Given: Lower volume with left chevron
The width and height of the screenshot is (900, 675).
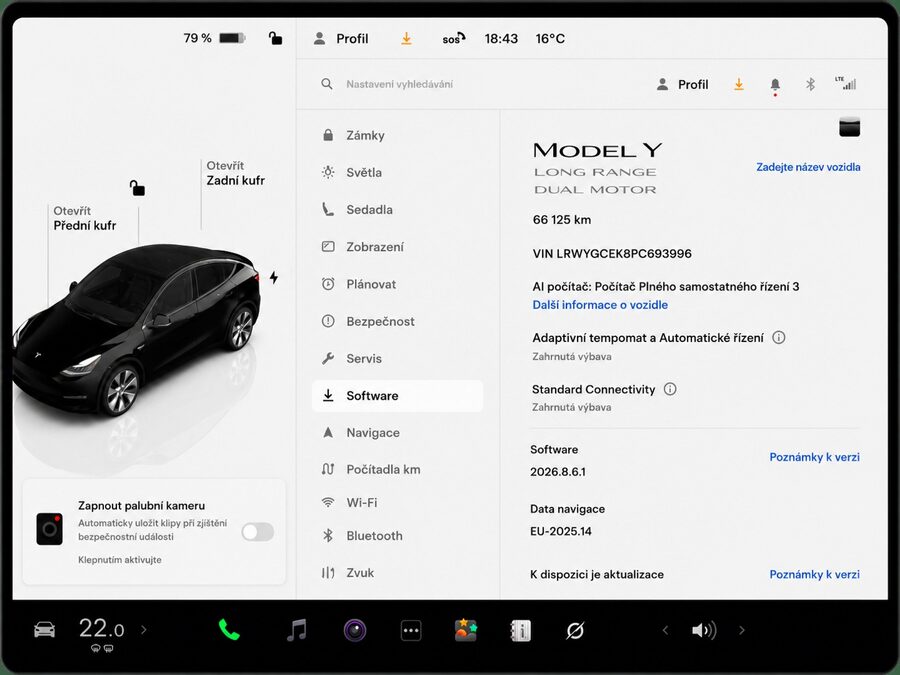Looking at the screenshot, I should [665, 630].
